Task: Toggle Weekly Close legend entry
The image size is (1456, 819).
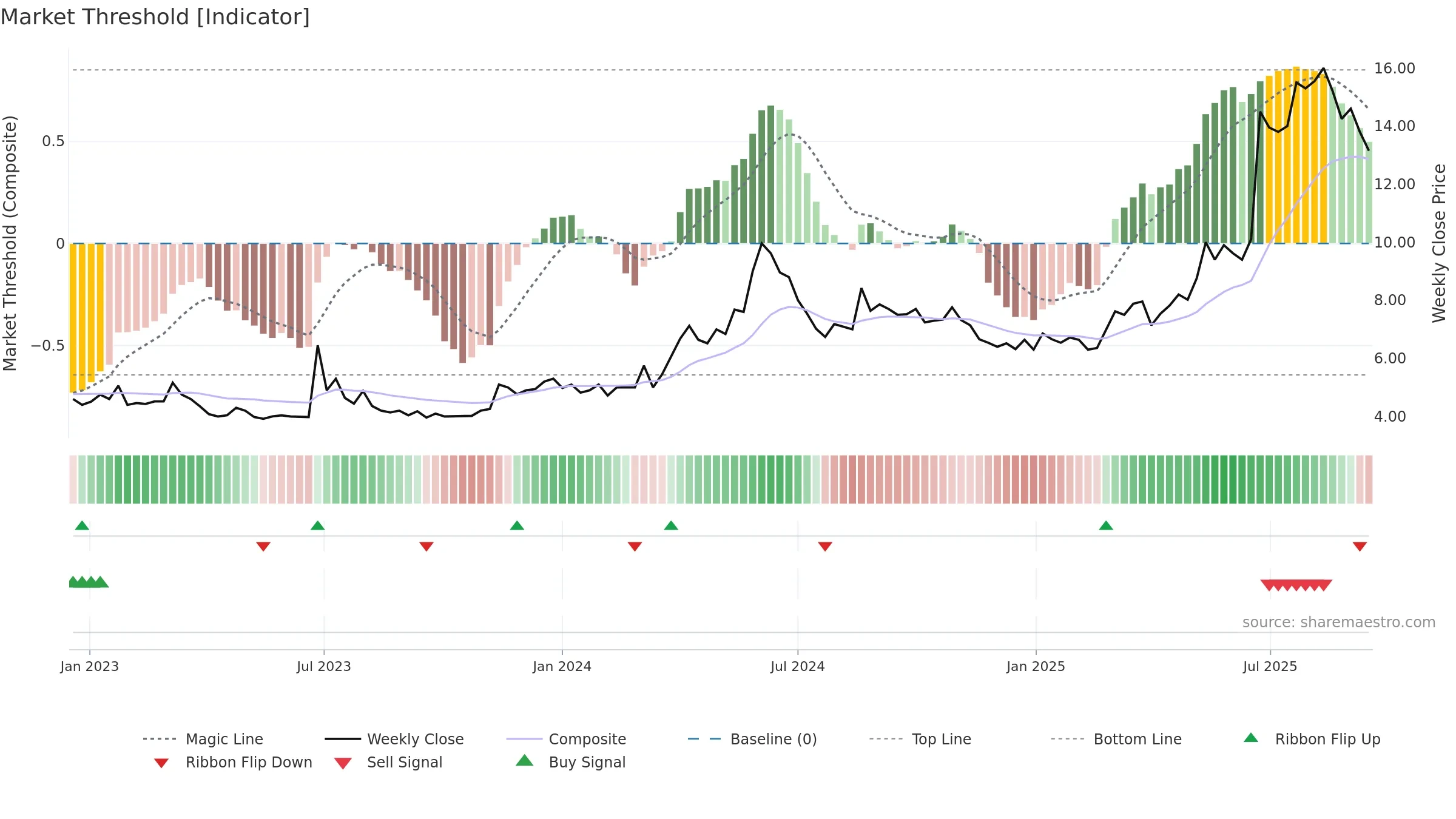Action: click(394, 739)
